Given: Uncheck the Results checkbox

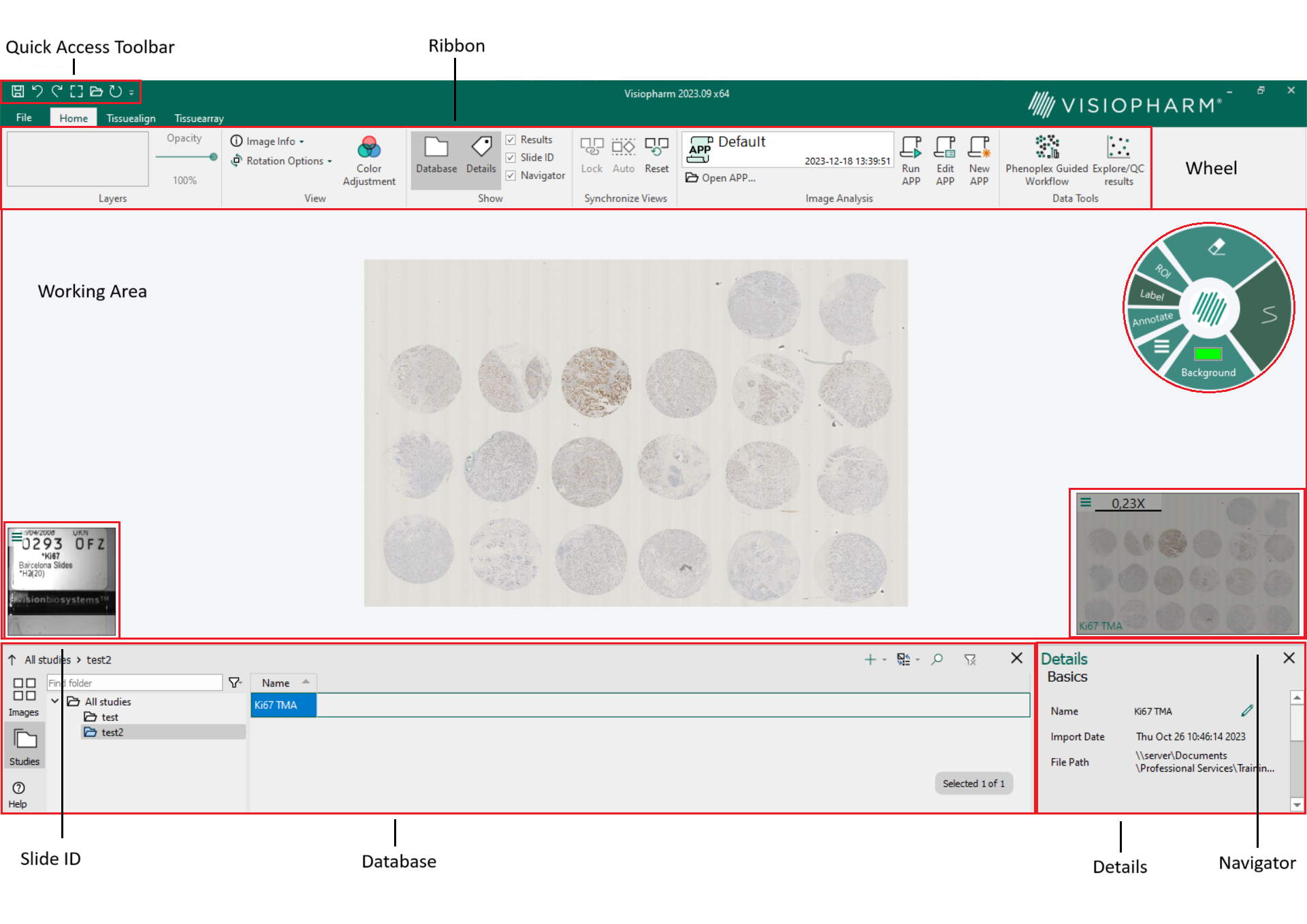Looking at the screenshot, I should [x=511, y=139].
